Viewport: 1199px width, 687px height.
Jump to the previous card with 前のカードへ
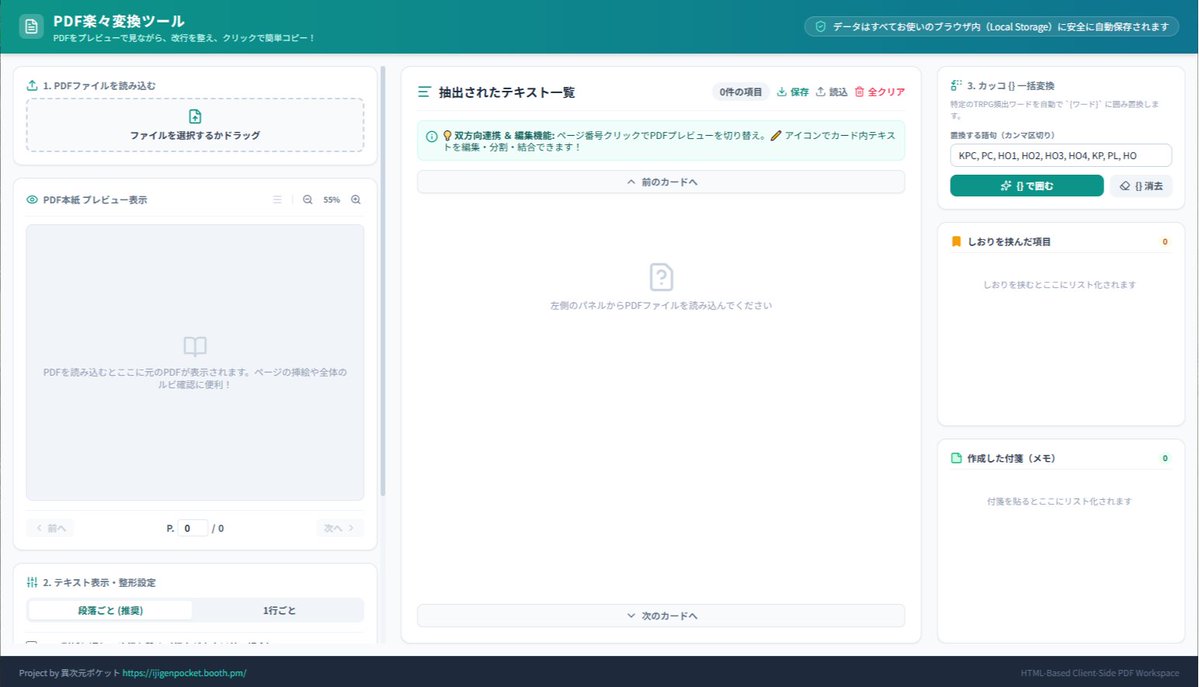(x=661, y=182)
